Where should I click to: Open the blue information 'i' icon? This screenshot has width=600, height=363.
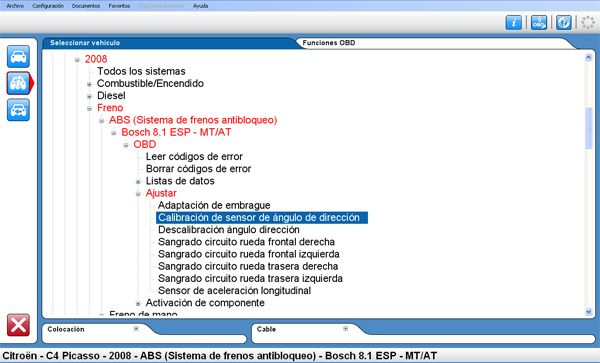pos(514,23)
